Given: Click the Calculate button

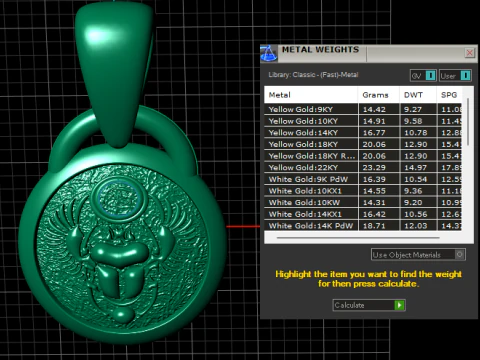Looking at the screenshot, I should coord(369,305).
